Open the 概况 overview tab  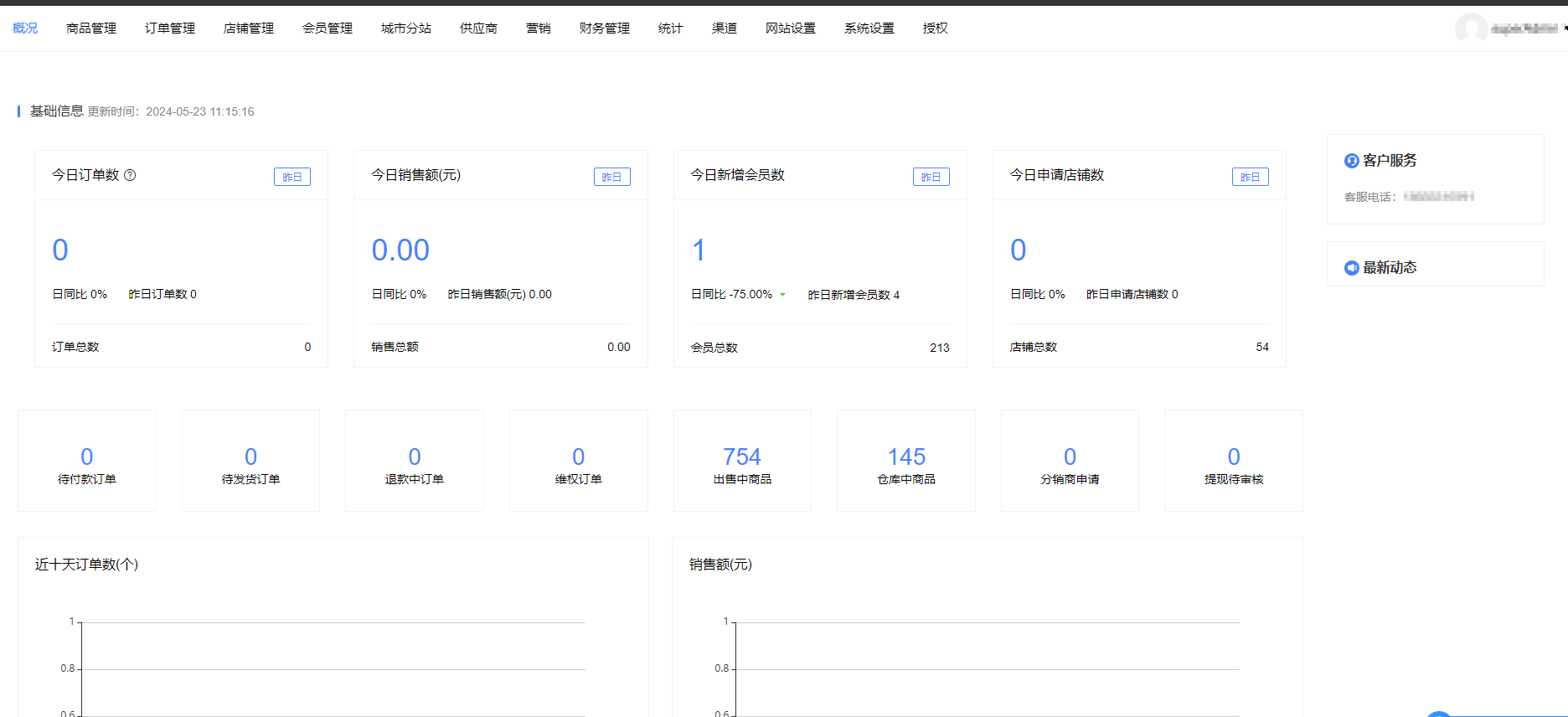[25, 28]
